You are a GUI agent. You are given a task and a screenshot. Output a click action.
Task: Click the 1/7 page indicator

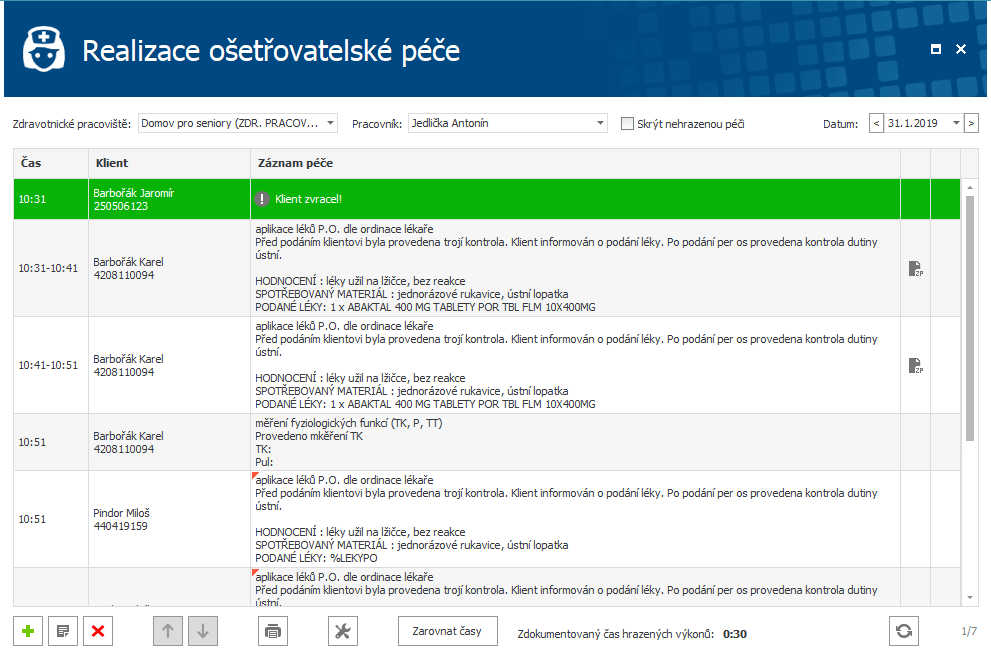coord(969,631)
